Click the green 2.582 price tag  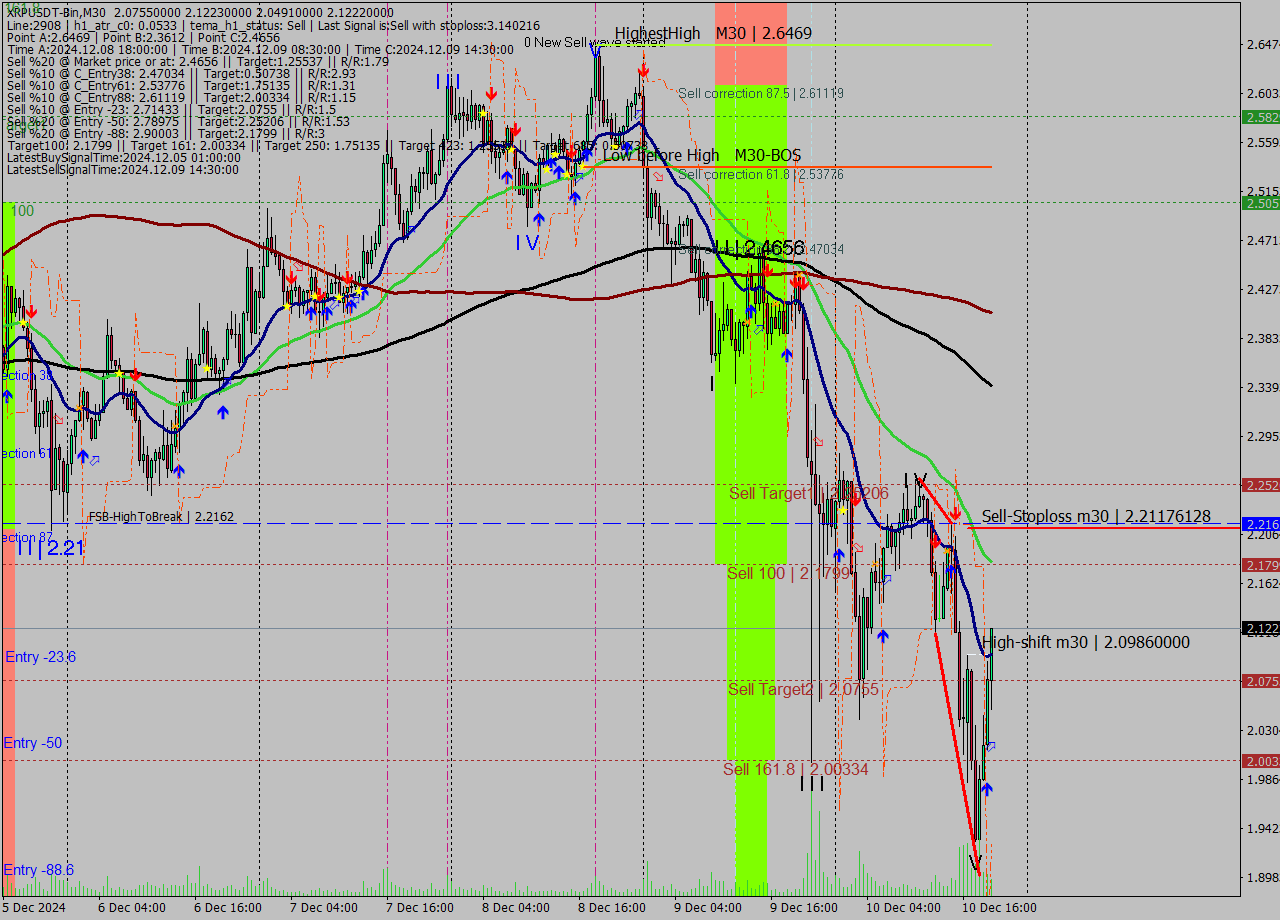click(1260, 117)
